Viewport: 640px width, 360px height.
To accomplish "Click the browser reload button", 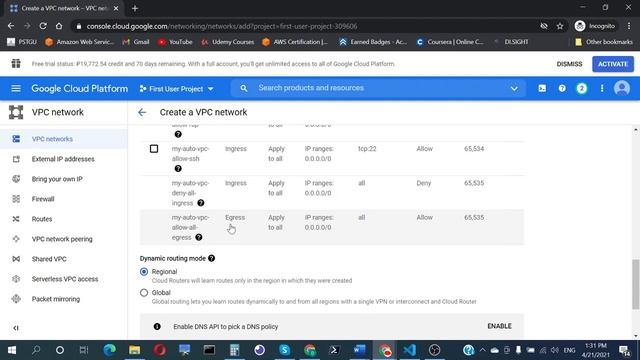I will pyautogui.click(x=43, y=26).
